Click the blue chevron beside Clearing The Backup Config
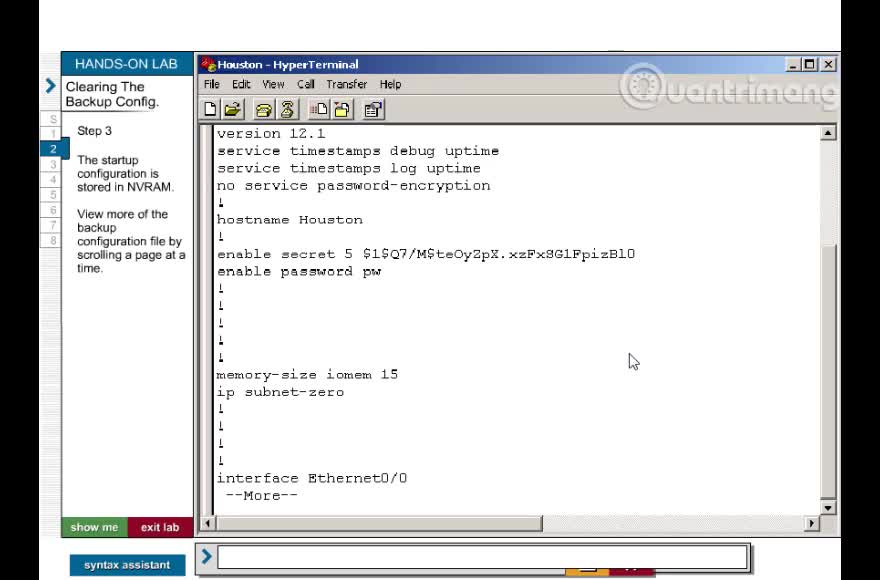 [x=51, y=86]
